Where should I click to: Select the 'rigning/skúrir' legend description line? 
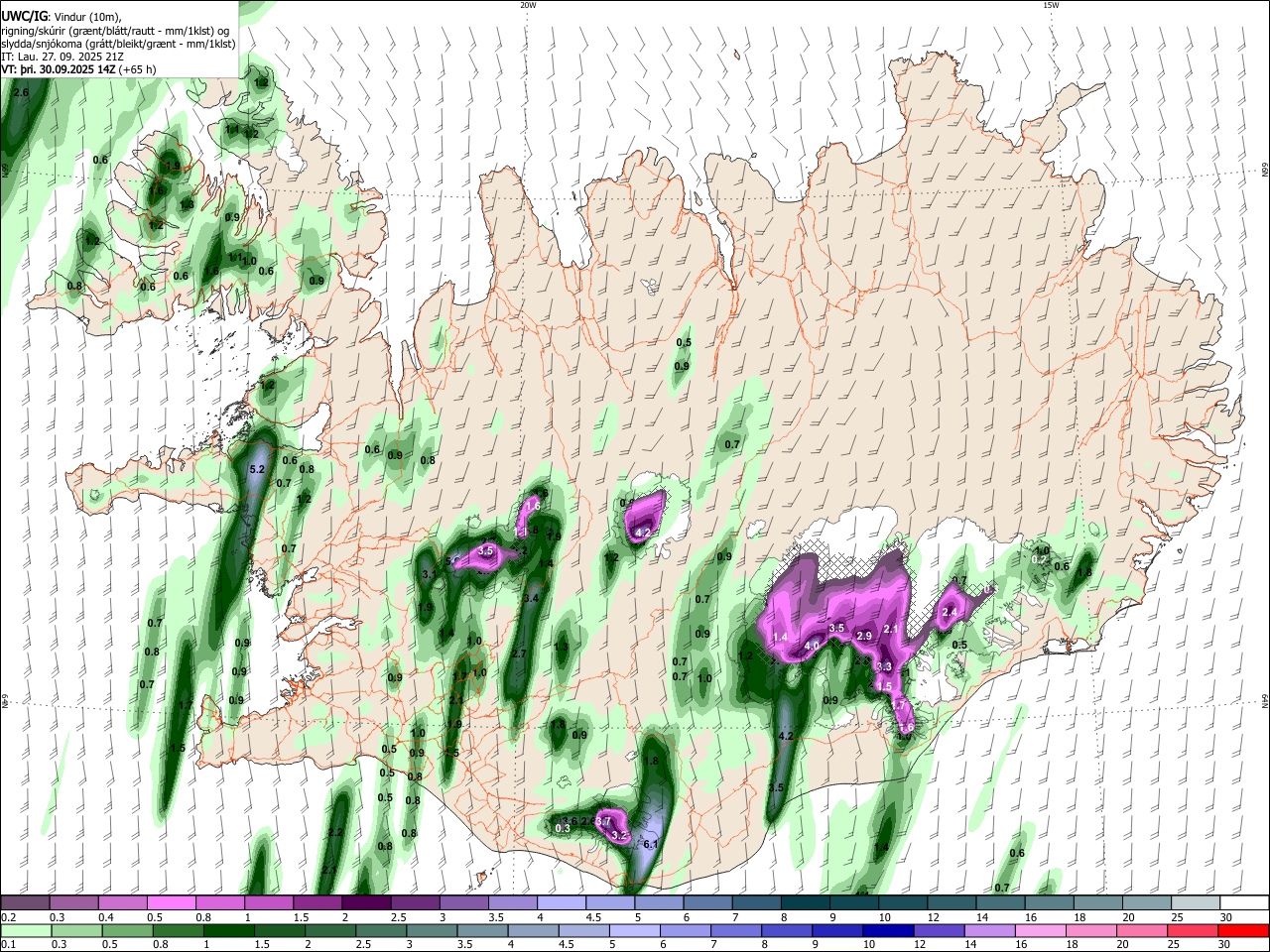pos(115,31)
